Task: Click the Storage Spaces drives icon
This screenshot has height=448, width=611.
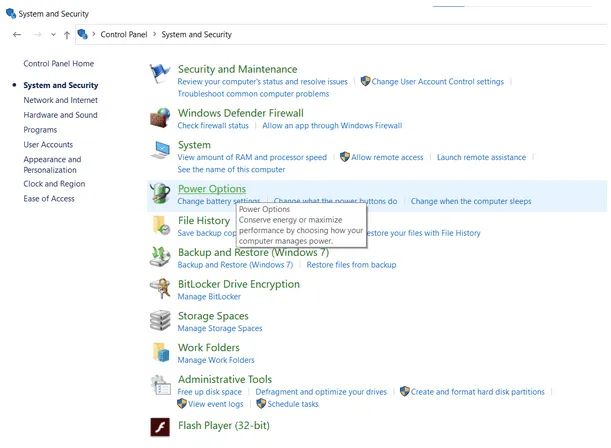Action: (160, 321)
